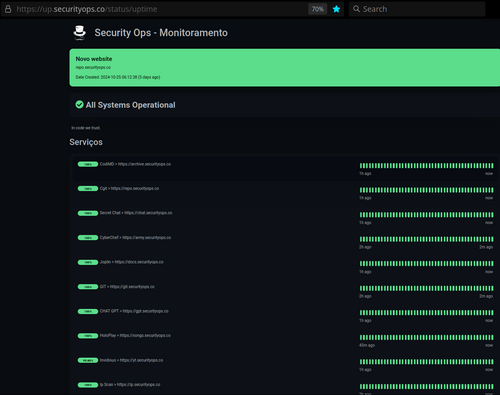Click the lock icon in the address bar
The width and height of the screenshot is (500, 395).
point(8,9)
